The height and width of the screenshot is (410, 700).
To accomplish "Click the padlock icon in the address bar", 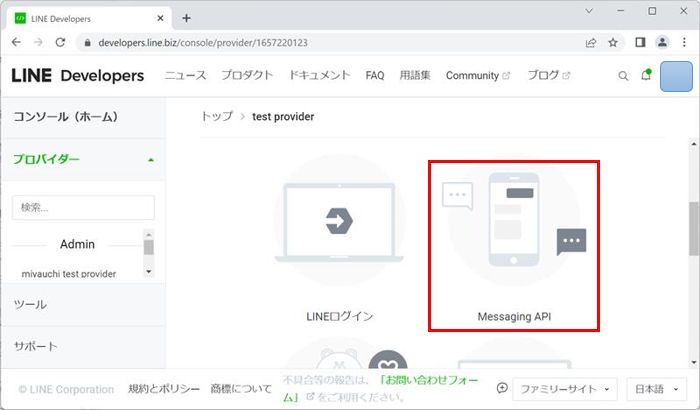I will [88, 43].
